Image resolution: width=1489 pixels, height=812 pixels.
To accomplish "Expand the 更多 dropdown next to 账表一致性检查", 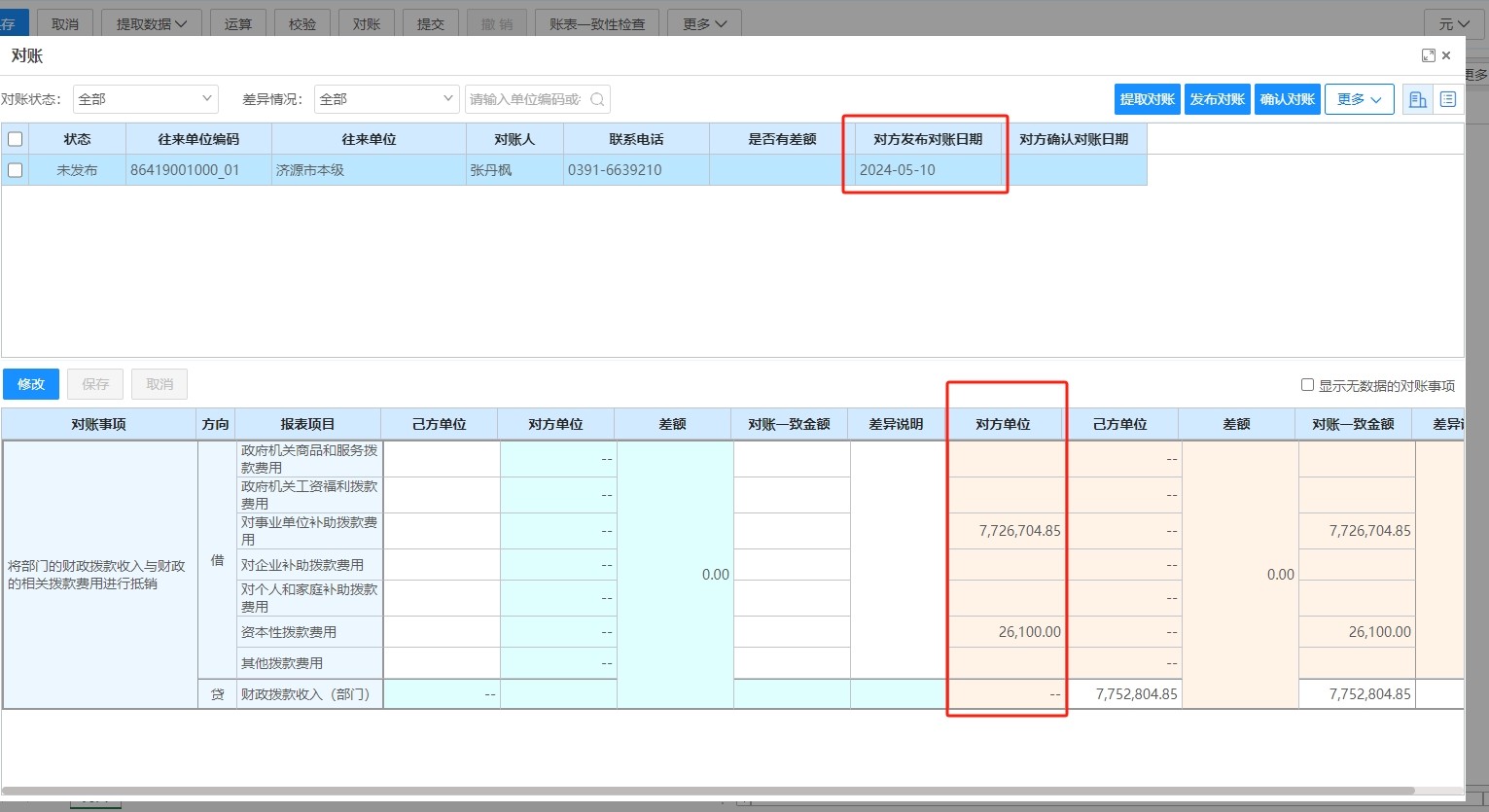I will 705,23.
